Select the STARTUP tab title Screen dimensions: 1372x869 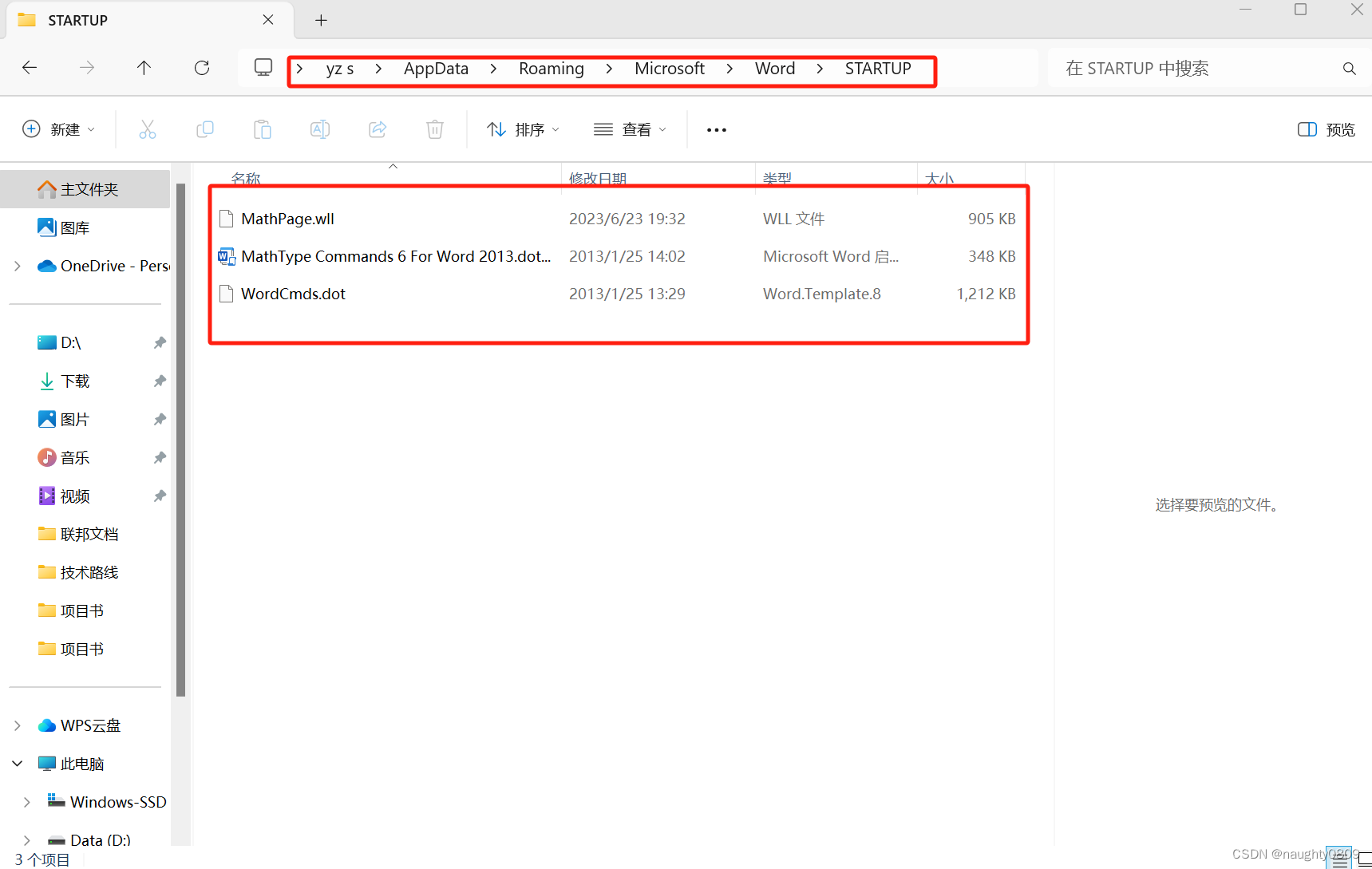pyautogui.click(x=77, y=21)
